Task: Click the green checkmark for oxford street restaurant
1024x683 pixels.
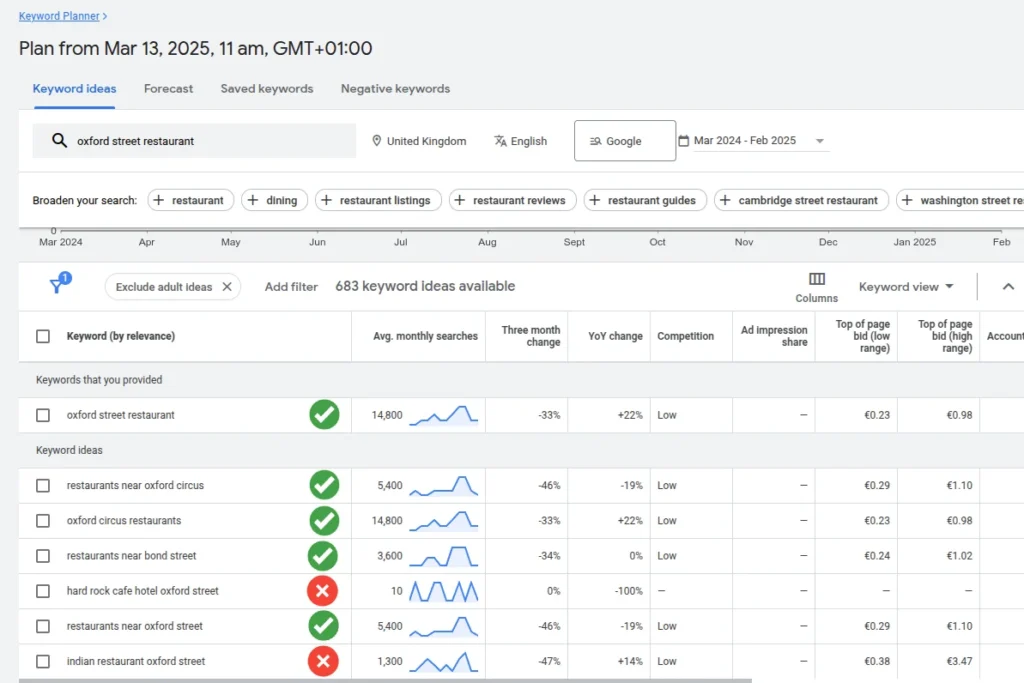Action: tap(324, 415)
